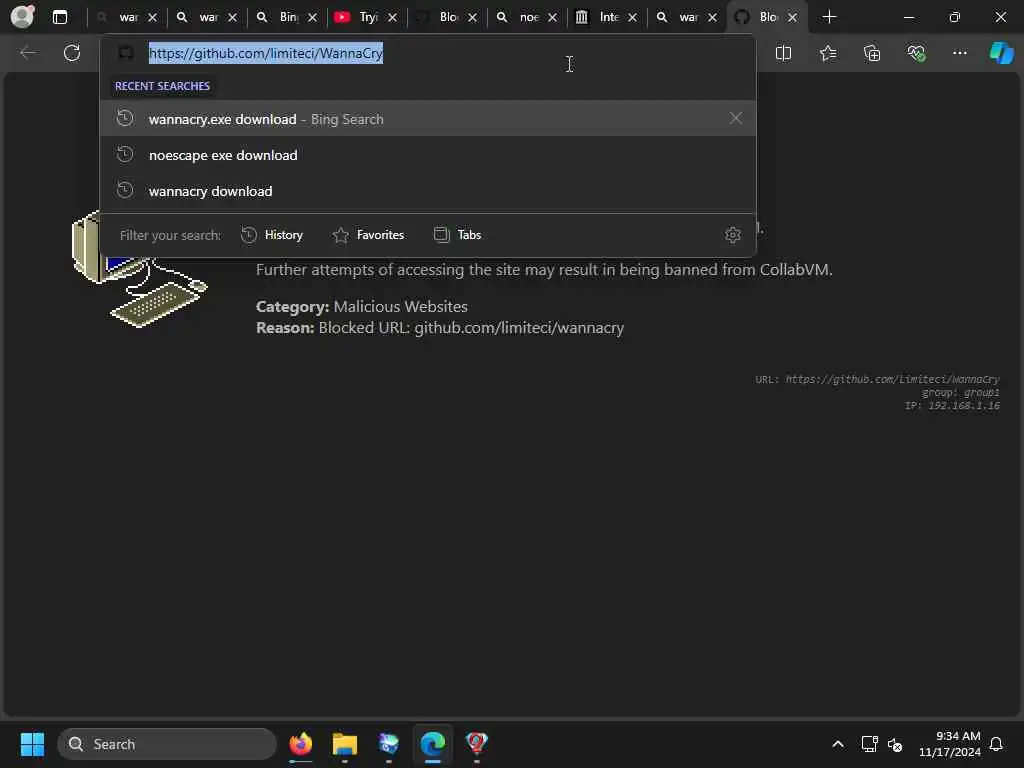Open the notifications bell
1024x768 pixels.
click(x=996, y=744)
